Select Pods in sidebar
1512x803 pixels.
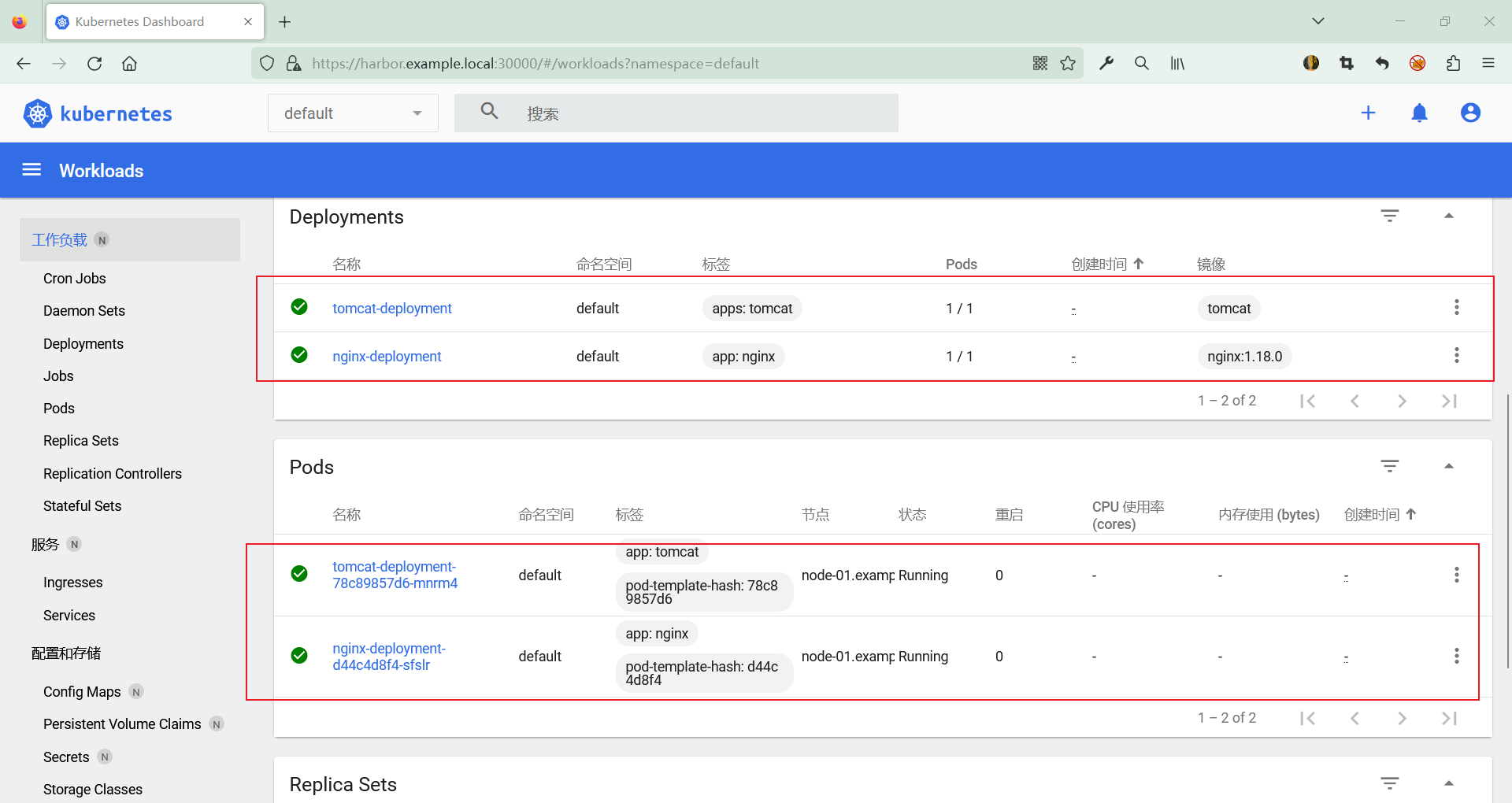coord(59,408)
